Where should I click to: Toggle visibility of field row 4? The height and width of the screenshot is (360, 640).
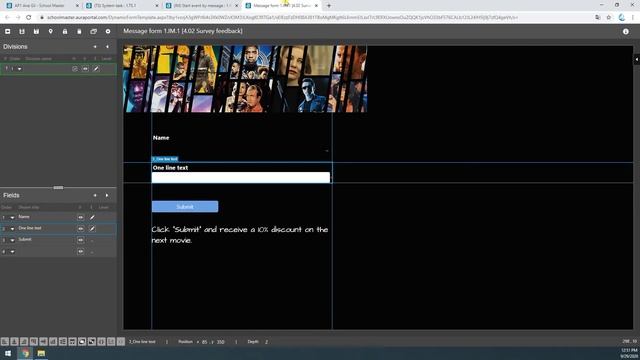point(80,252)
